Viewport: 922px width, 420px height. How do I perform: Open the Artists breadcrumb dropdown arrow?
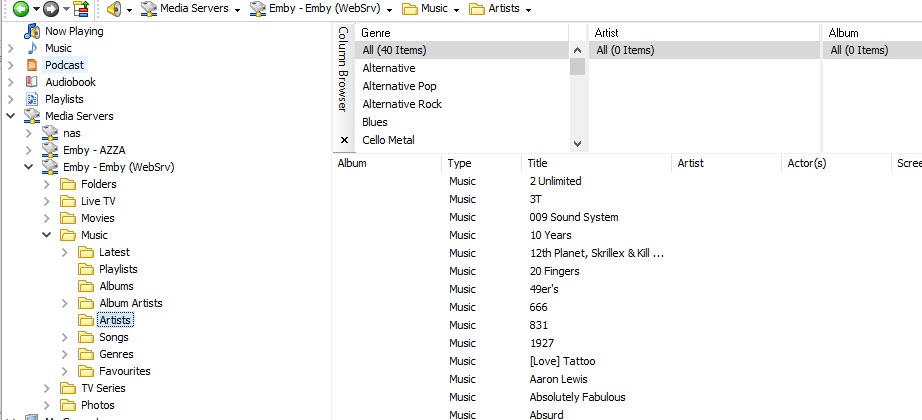(527, 10)
